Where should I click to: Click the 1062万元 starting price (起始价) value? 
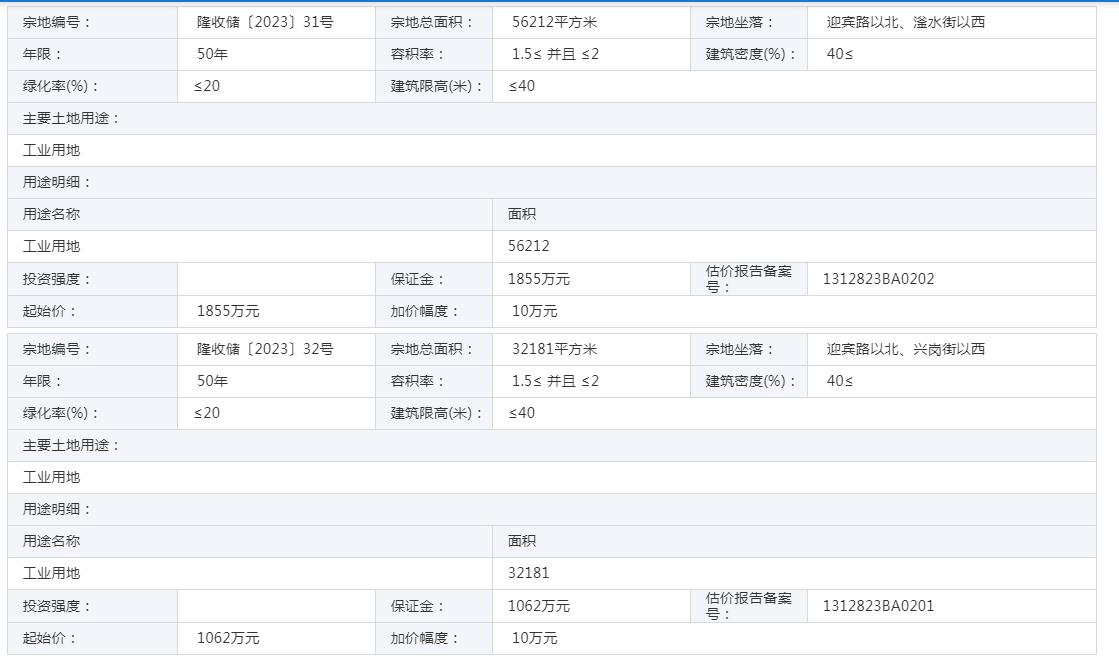(x=228, y=638)
